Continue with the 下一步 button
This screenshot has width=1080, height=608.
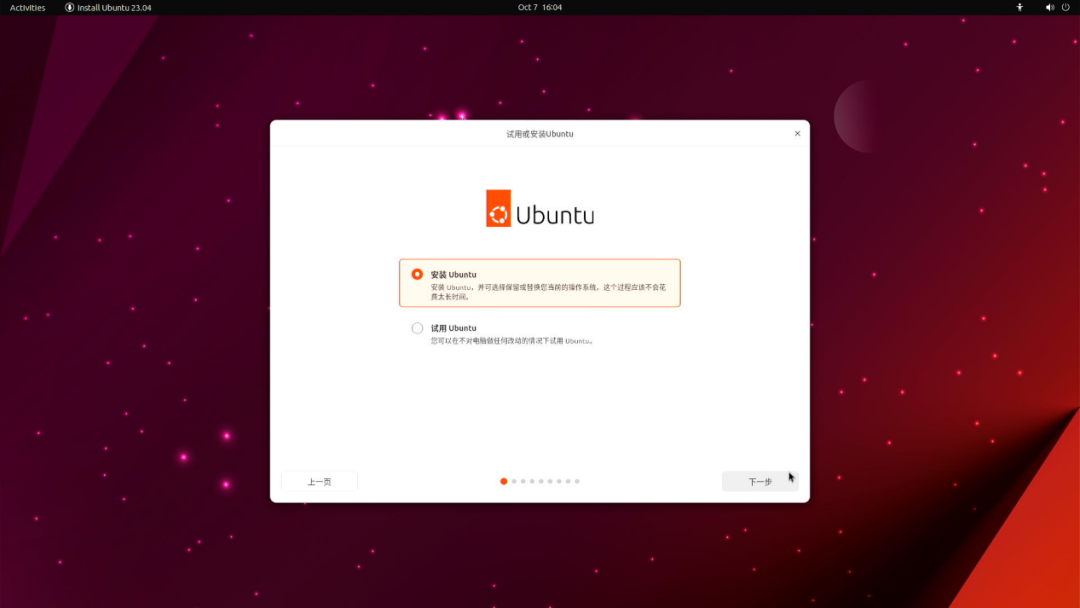tap(760, 481)
